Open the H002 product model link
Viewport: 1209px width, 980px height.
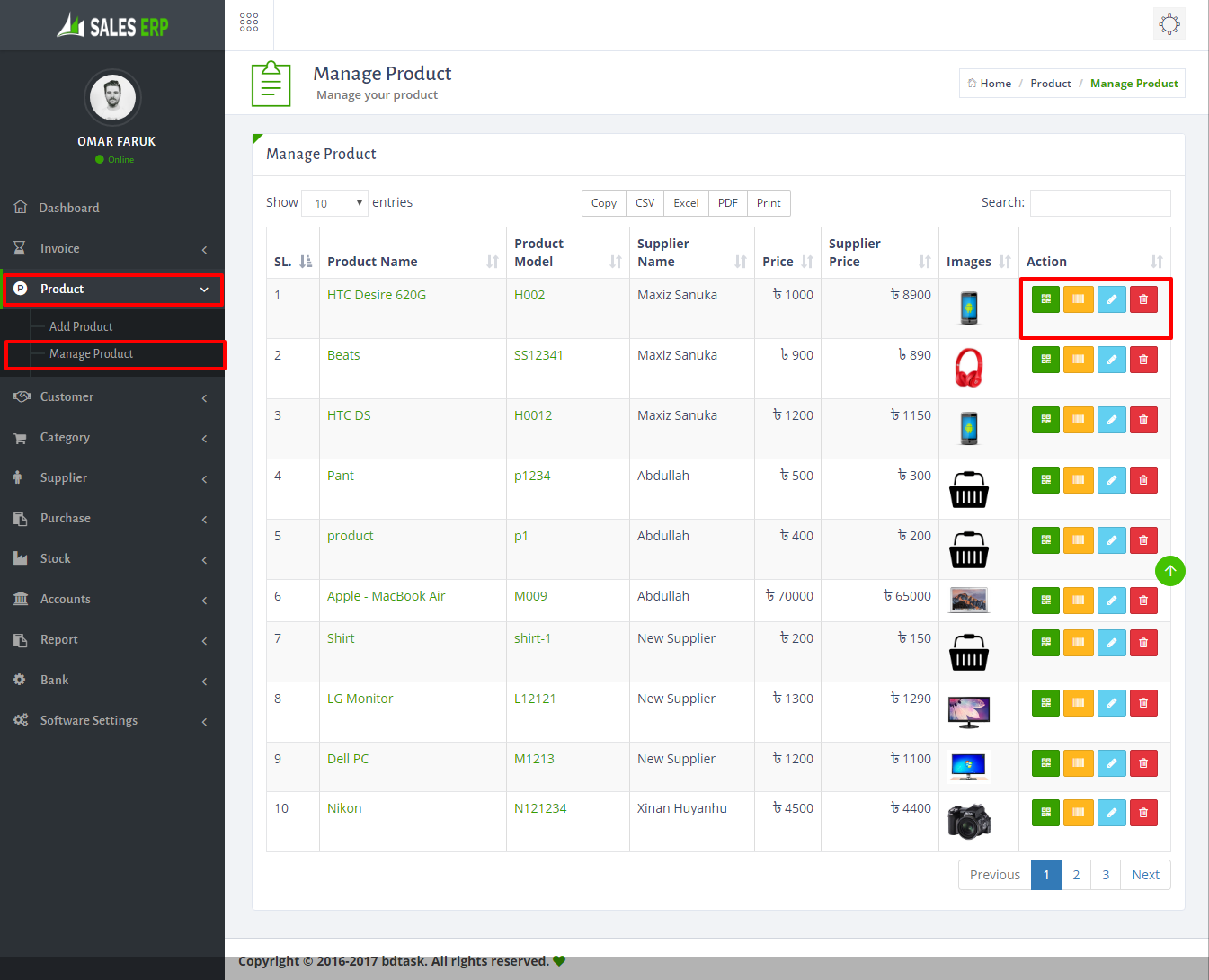tap(529, 295)
